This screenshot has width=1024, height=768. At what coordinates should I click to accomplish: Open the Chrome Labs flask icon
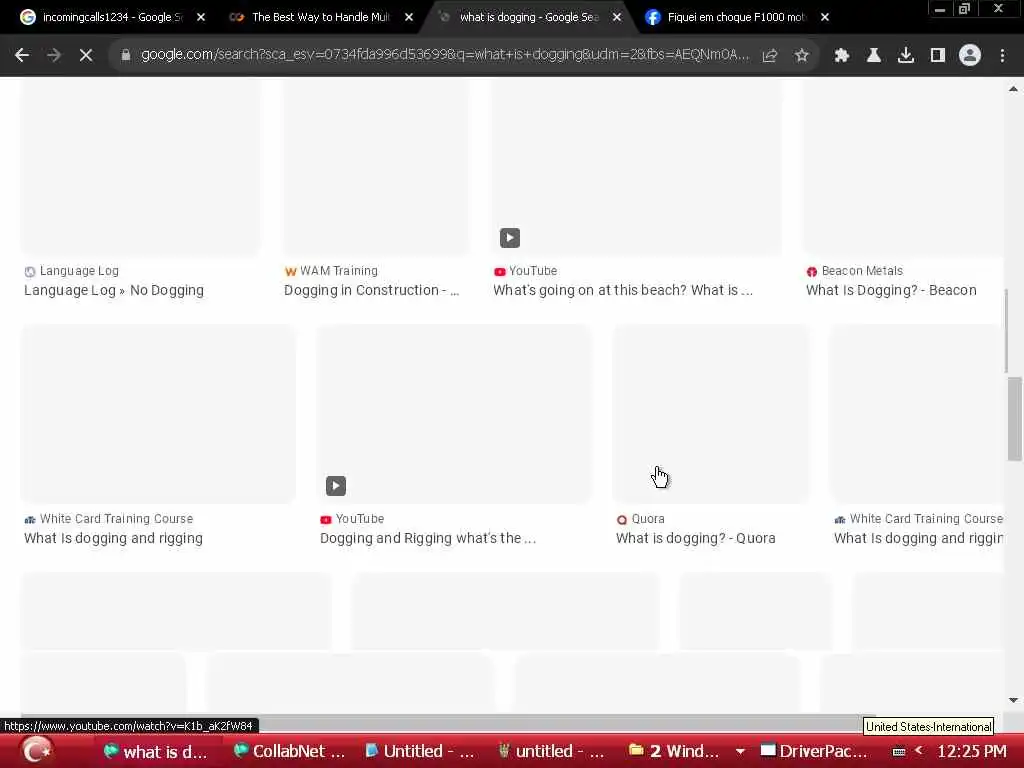tap(873, 56)
